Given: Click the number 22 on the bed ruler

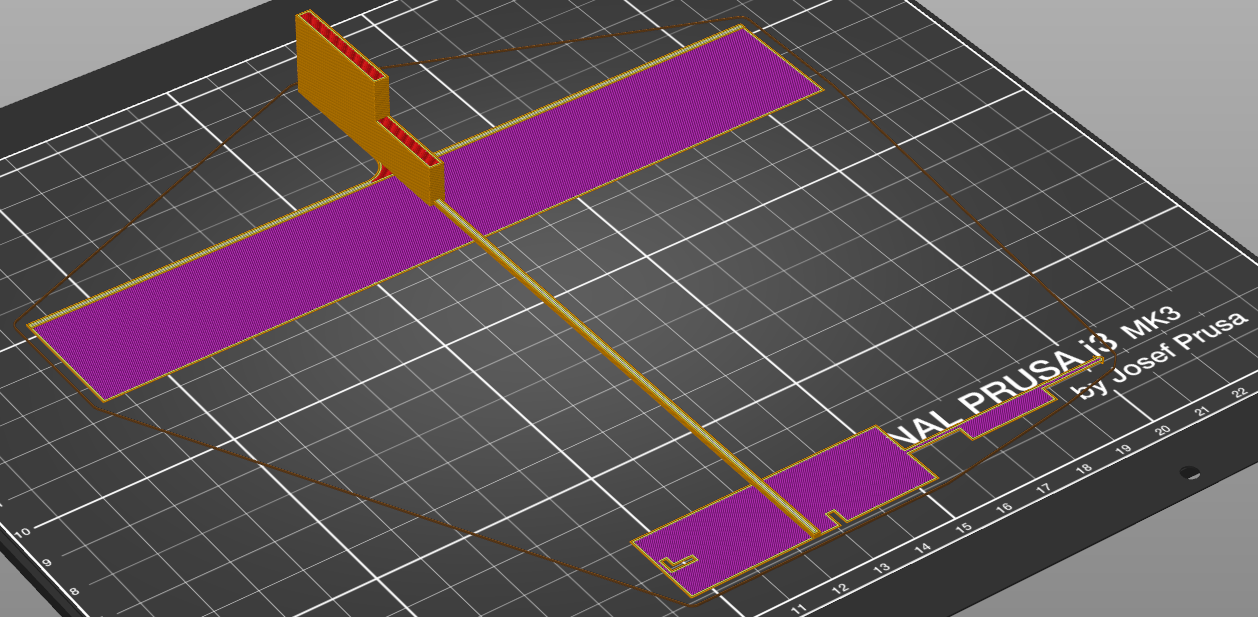Looking at the screenshot, I should pyautogui.click(x=1240, y=391).
